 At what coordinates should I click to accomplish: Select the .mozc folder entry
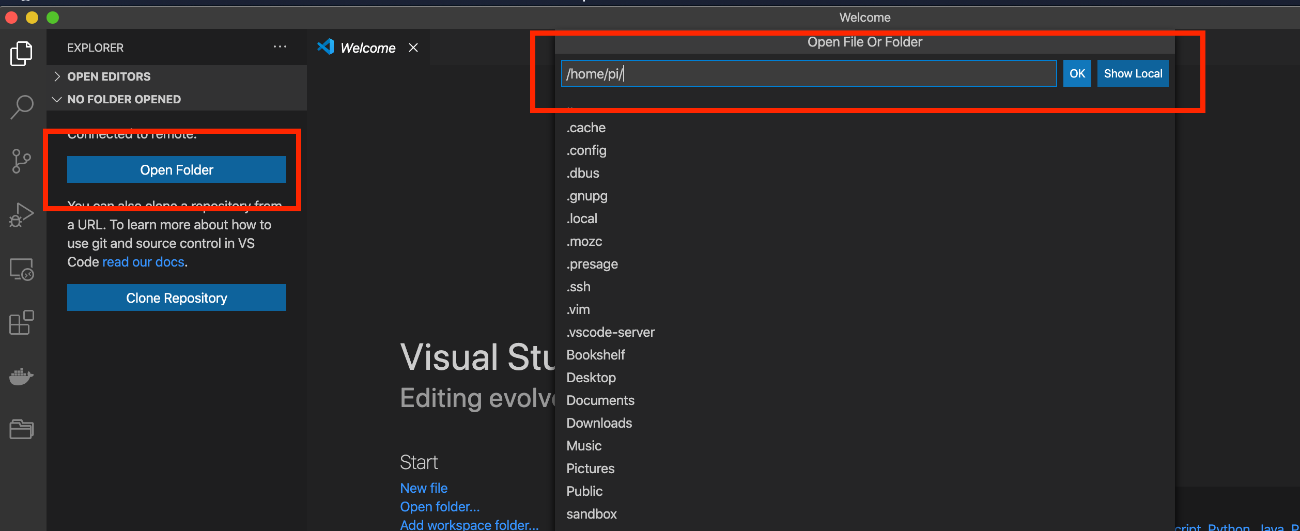click(865, 242)
